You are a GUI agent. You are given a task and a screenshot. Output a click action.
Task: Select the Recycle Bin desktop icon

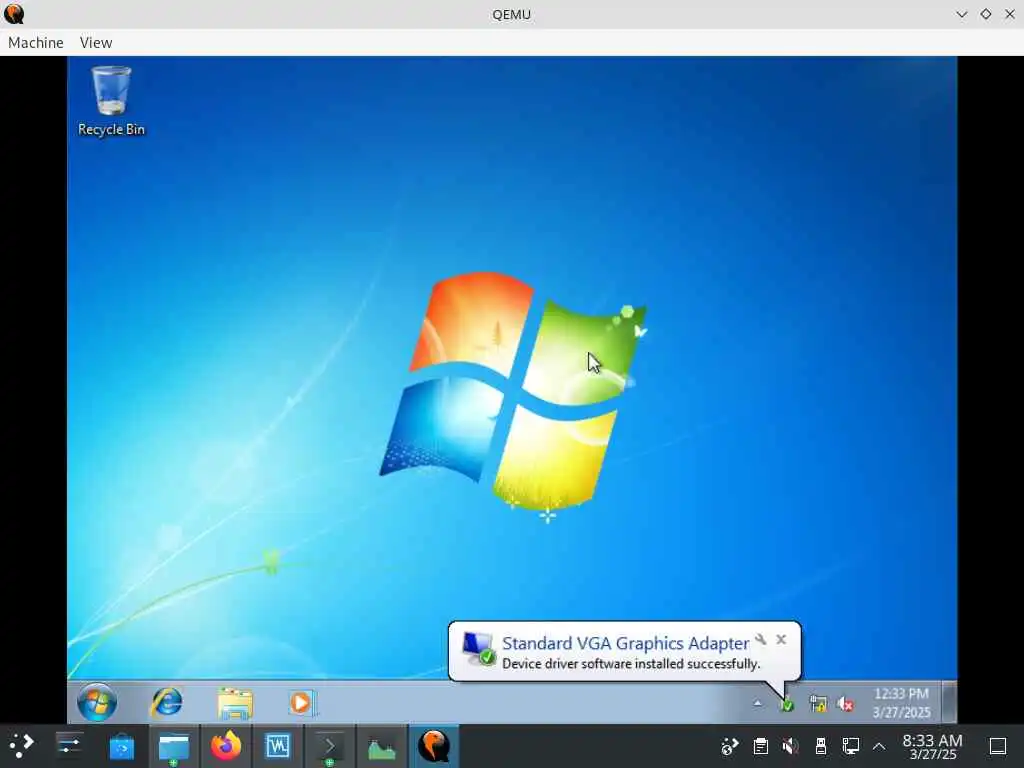[x=111, y=101]
